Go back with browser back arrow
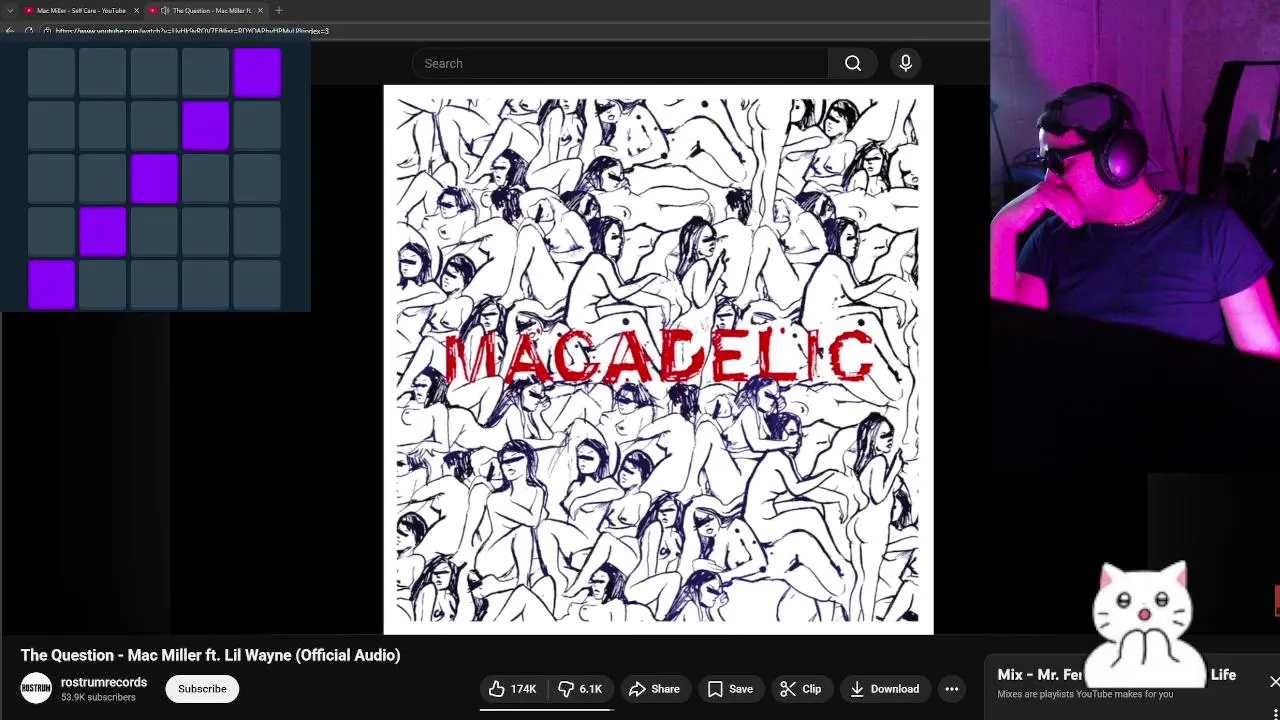The image size is (1280, 720). [x=9, y=31]
